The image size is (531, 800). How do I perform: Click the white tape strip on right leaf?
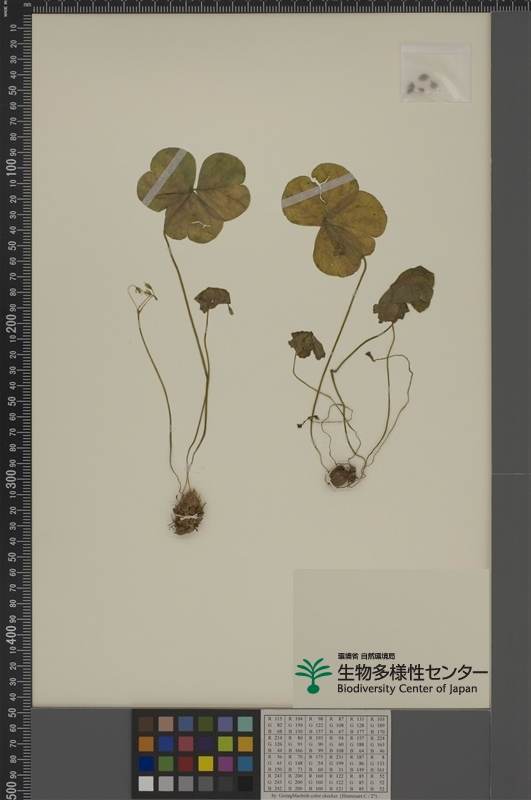click(x=318, y=191)
